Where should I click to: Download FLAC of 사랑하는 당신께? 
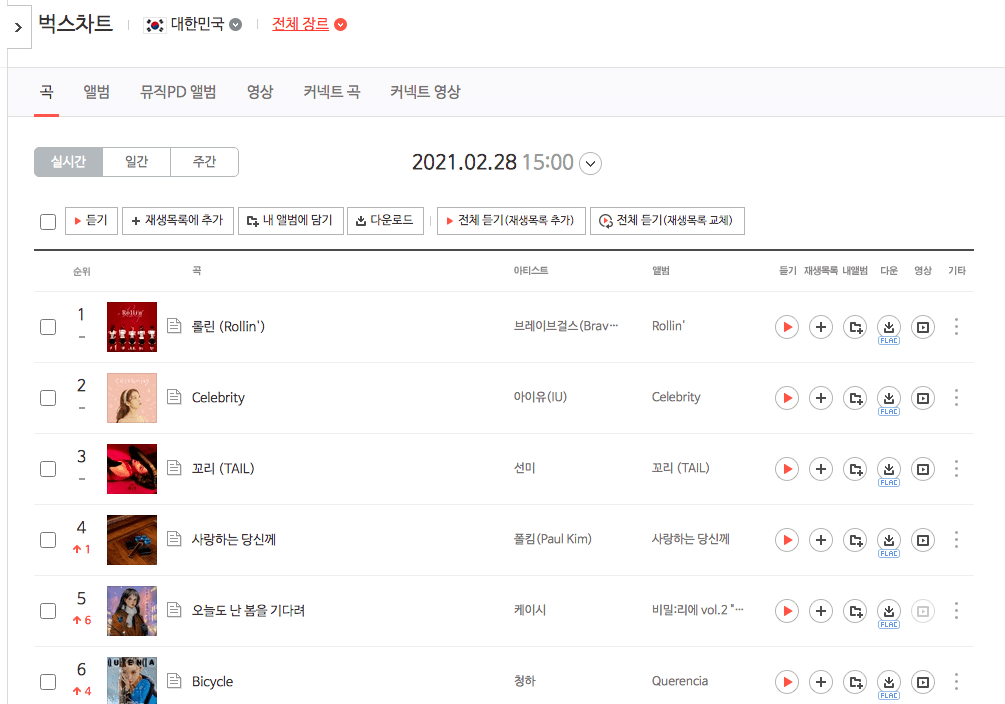point(889,542)
